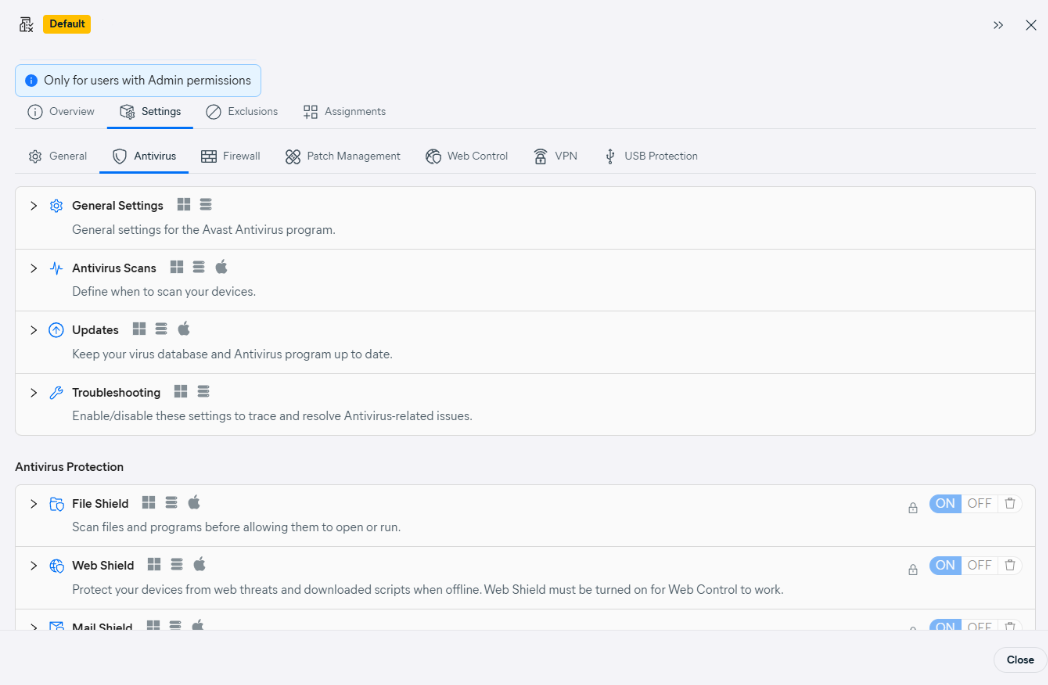Screen dimensions: 1048x685
Task: Click the double-chevron expand panel icon
Action: 998,25
